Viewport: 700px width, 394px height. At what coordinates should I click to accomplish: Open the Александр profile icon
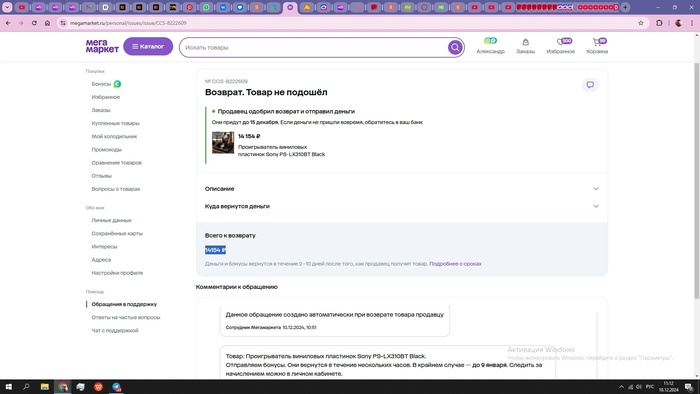point(490,41)
